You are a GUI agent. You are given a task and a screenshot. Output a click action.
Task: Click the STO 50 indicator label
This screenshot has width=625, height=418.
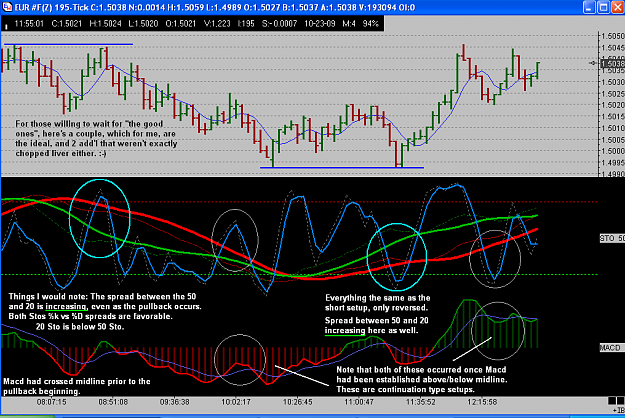pyautogui.click(x=612, y=238)
